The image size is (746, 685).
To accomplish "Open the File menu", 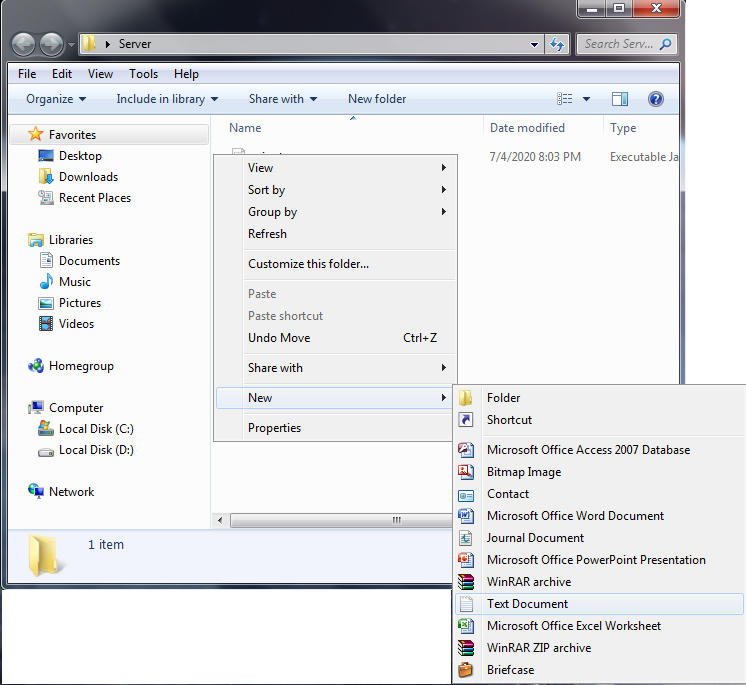I will coord(27,74).
